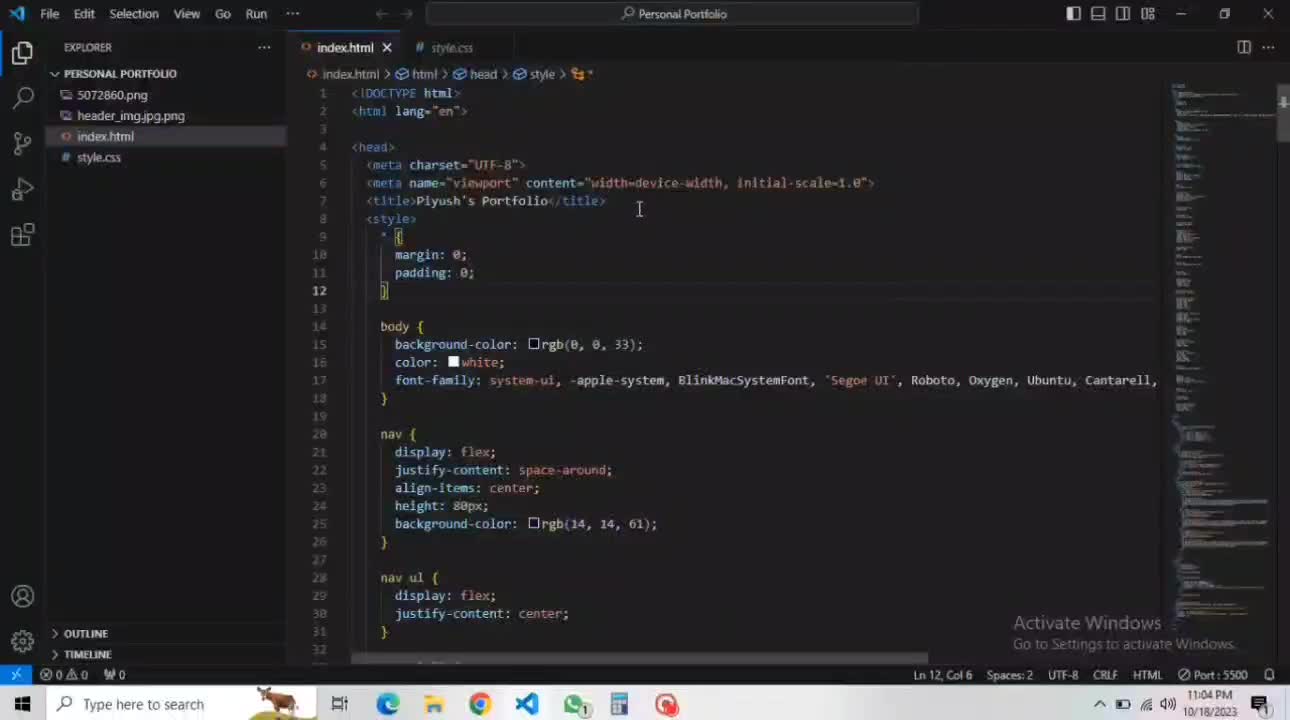Collapse the PERSONAL PORTFOLIO folder
Viewport: 1290px width, 720px height.
tap(120, 74)
